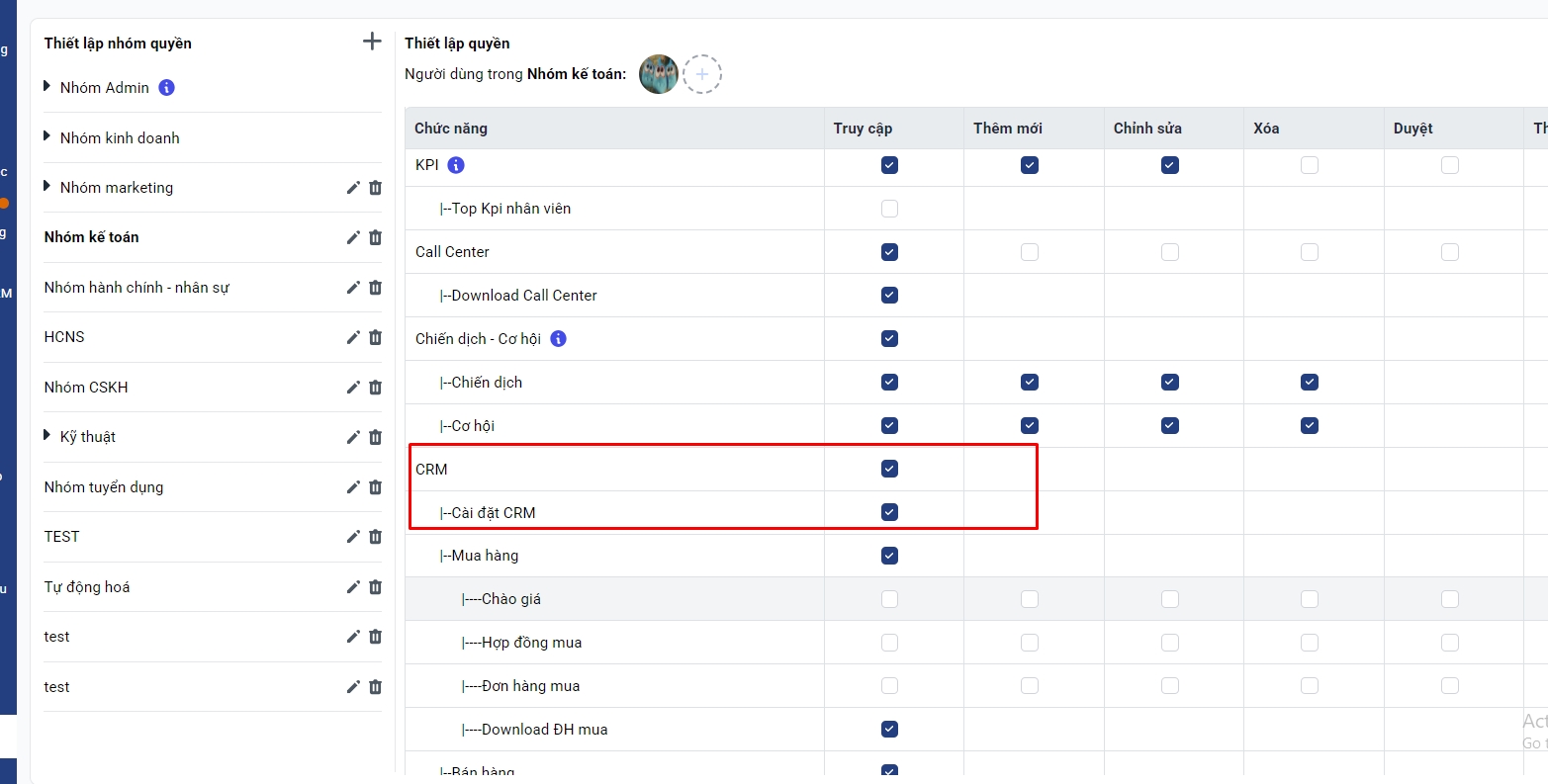Image resolution: width=1548 pixels, height=784 pixels.
Task: Expand the Nhóm Admin tree node
Action: tap(47, 87)
